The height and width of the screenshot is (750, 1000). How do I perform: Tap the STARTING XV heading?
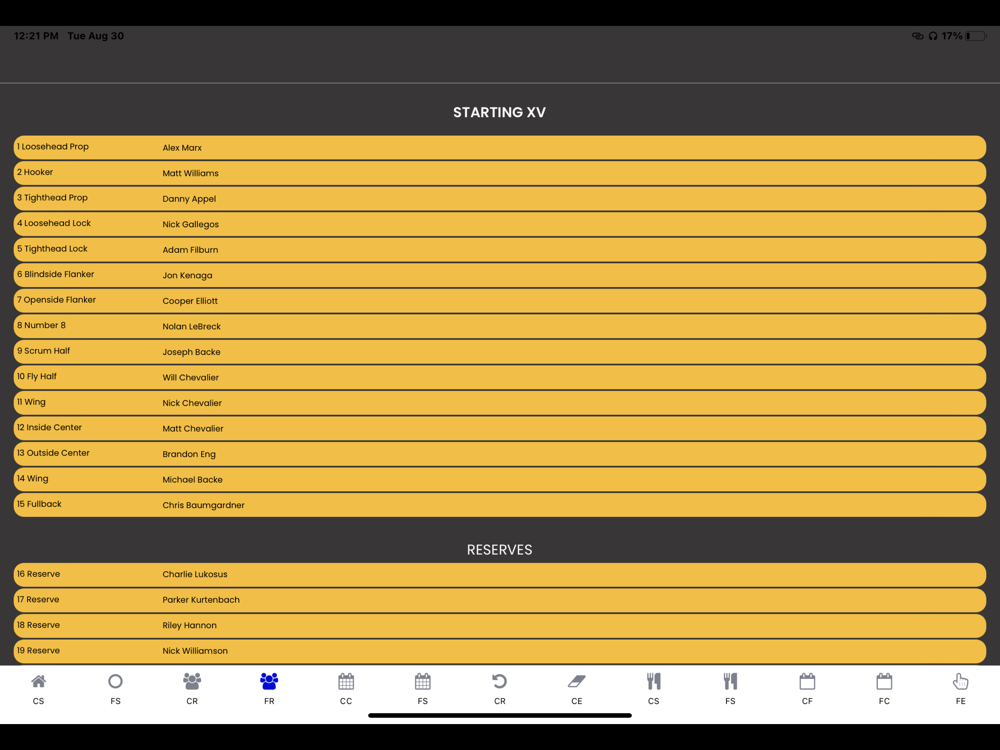coord(499,112)
